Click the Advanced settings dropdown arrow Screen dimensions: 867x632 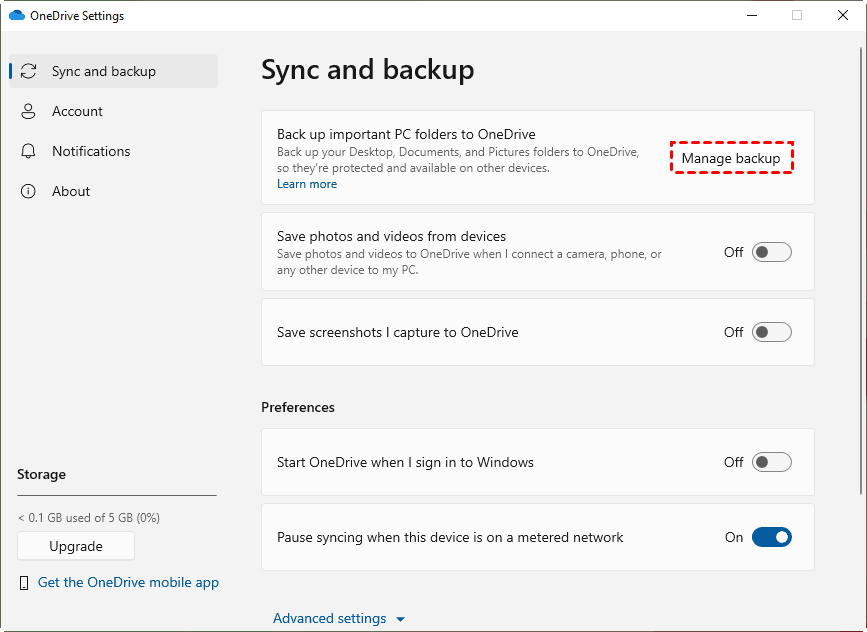pos(401,619)
